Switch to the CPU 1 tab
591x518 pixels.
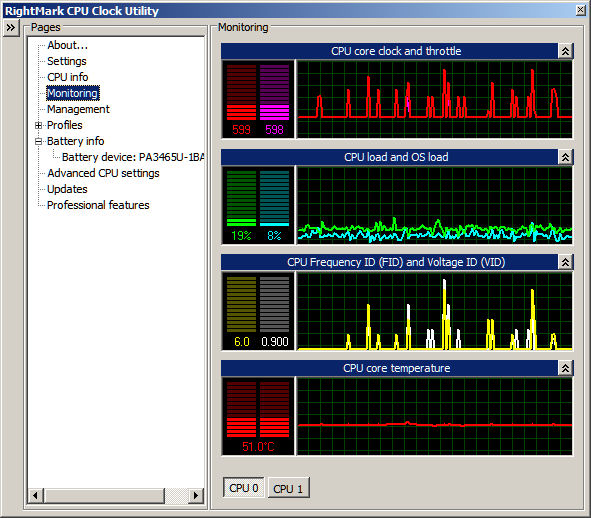tap(288, 489)
